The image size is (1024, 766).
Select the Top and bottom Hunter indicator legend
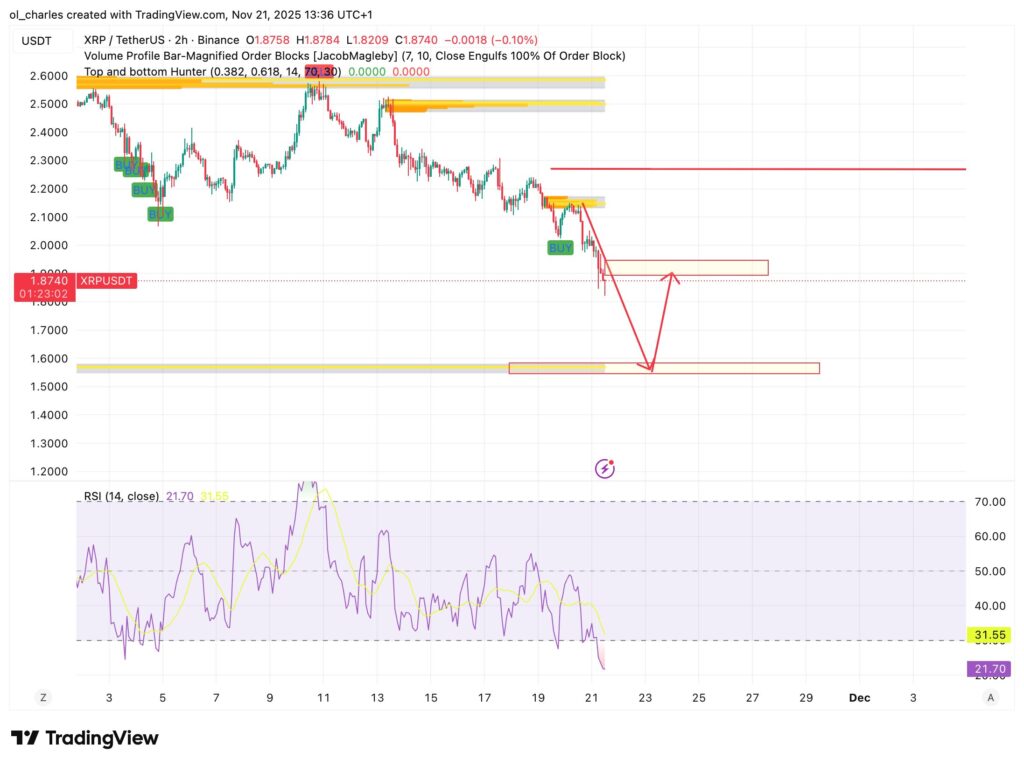[x=212, y=72]
